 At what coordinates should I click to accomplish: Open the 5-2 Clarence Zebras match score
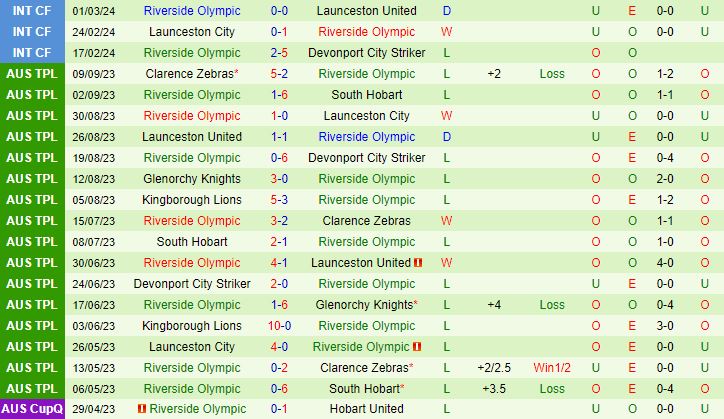[279, 74]
